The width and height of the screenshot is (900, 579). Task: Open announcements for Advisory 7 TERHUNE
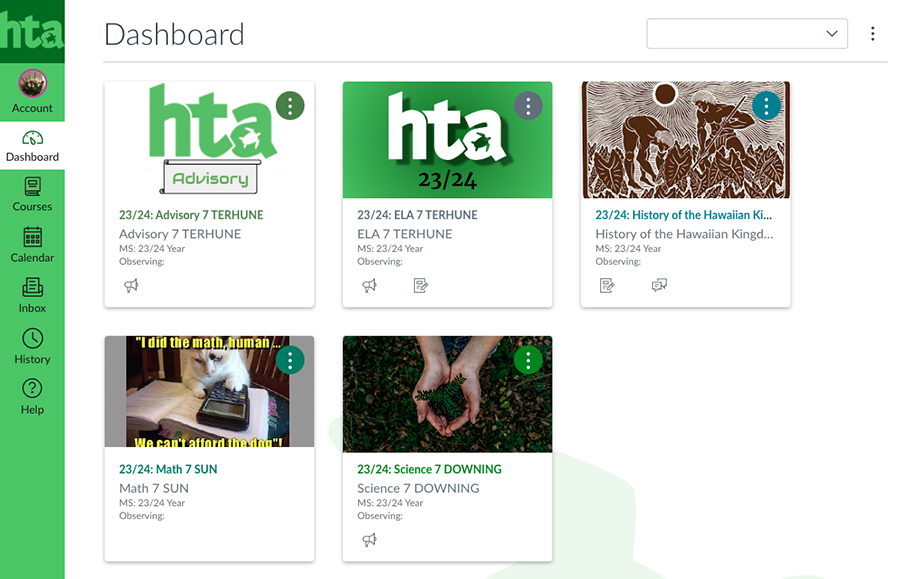click(x=131, y=285)
